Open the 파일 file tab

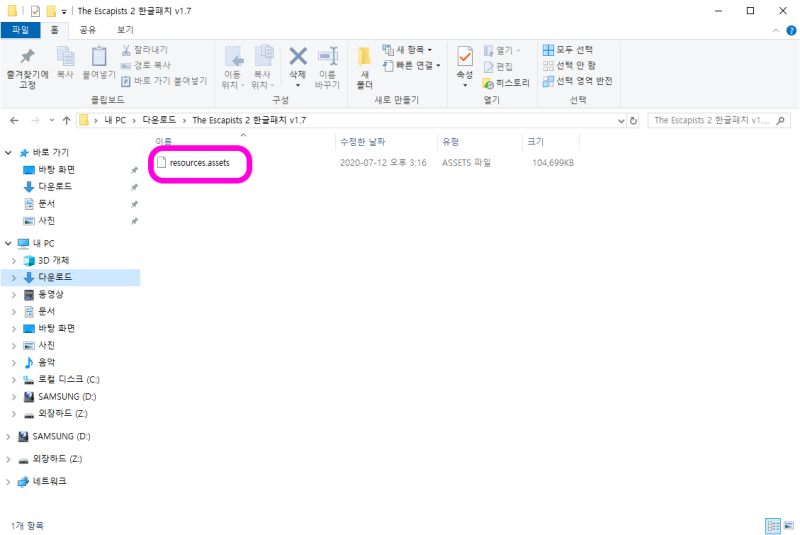click(20, 30)
